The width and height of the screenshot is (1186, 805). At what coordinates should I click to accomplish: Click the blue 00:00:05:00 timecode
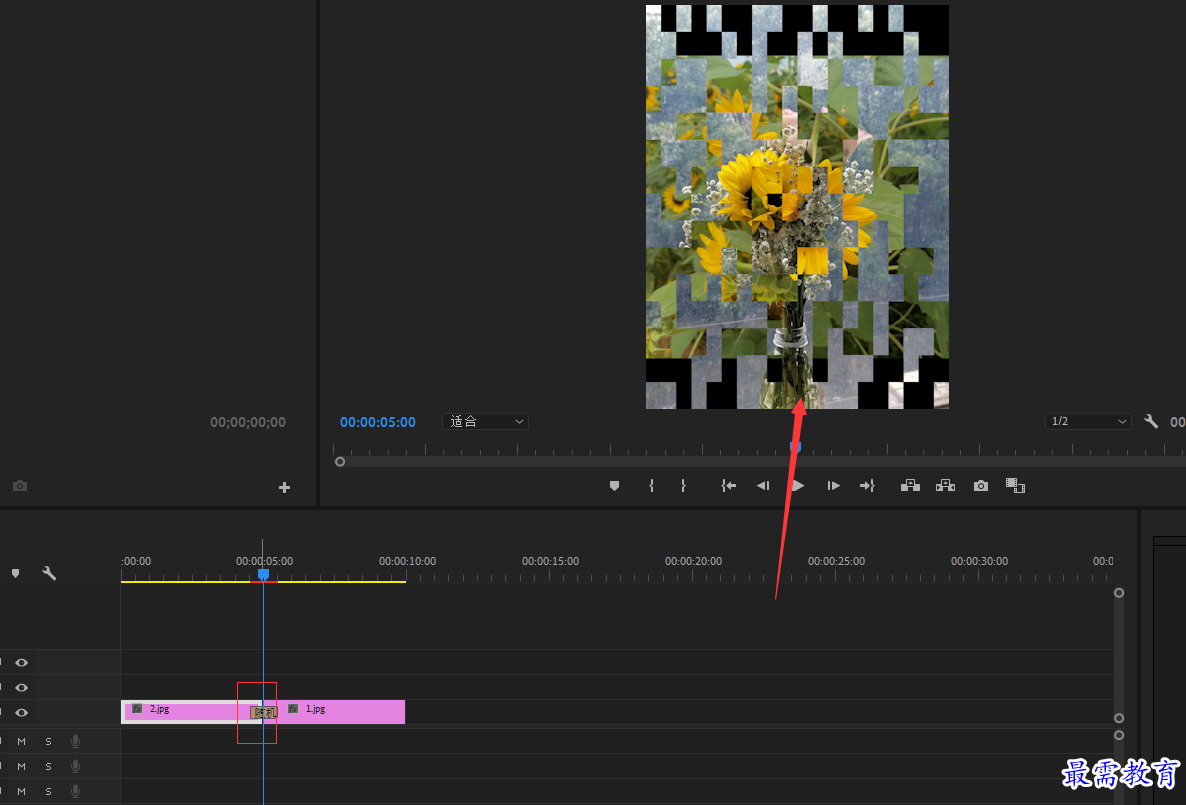pos(377,422)
